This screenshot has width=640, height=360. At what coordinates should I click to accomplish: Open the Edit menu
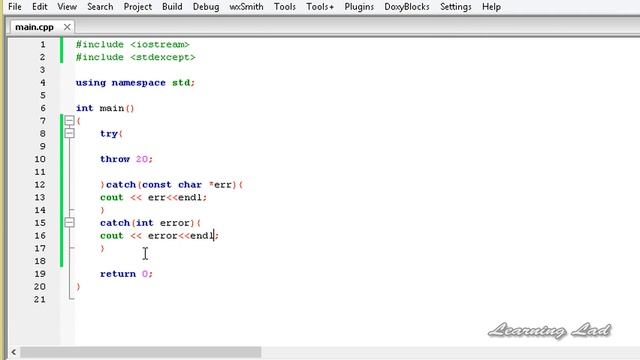click(x=40, y=7)
